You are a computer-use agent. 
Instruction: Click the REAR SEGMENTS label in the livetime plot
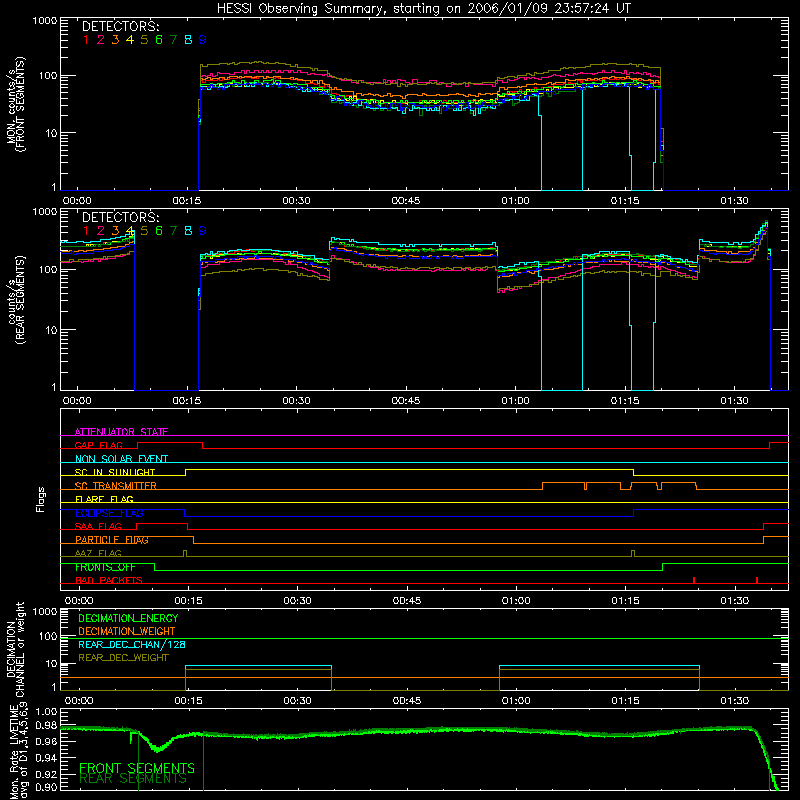133,779
